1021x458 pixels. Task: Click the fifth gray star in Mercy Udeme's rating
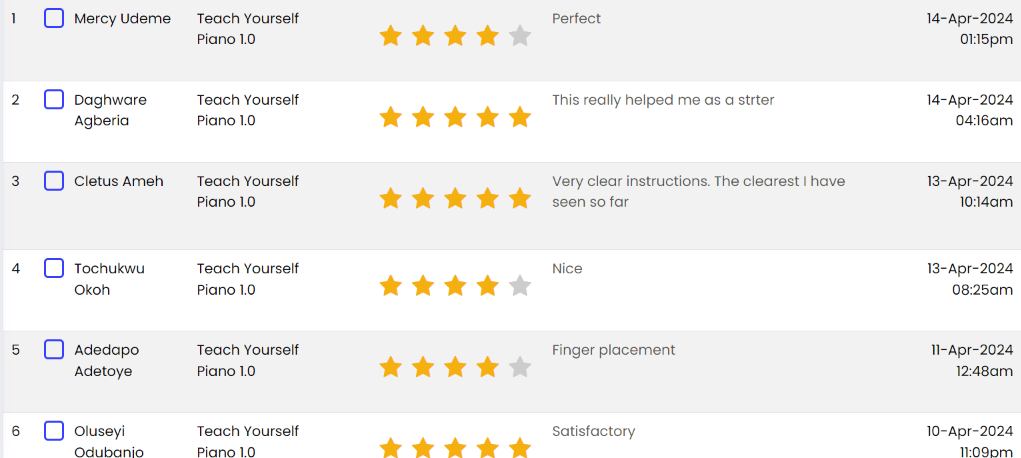(x=519, y=37)
